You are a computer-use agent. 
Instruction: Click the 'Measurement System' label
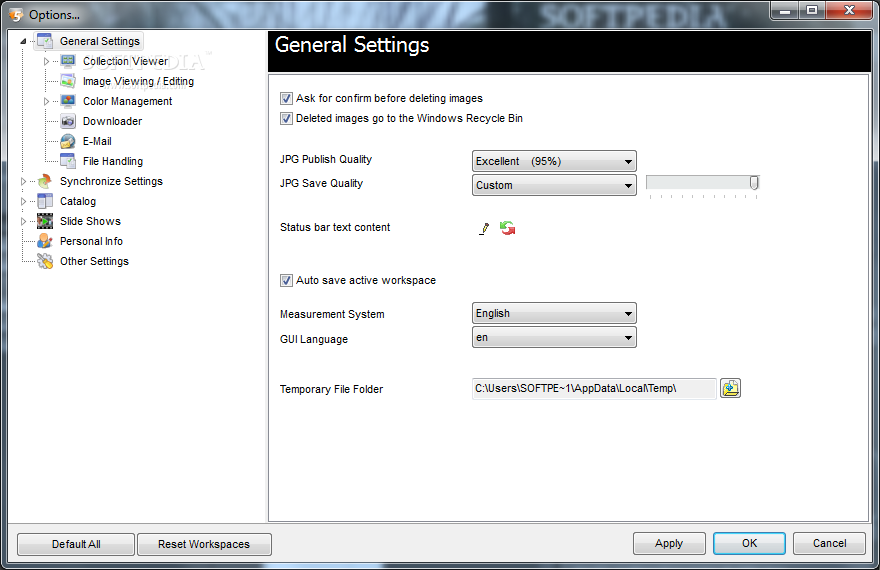pyautogui.click(x=332, y=314)
